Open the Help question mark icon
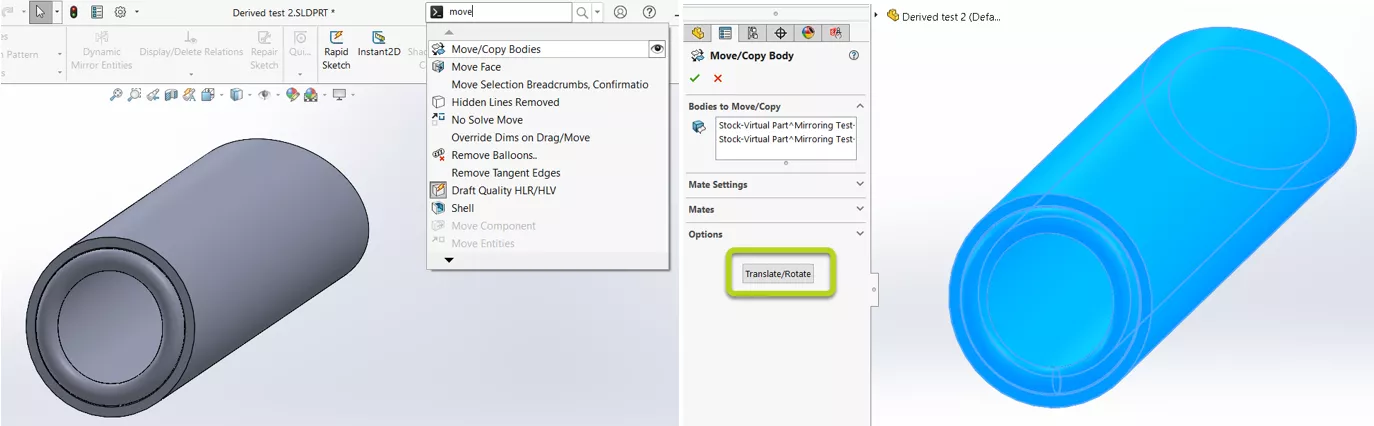 pos(650,12)
